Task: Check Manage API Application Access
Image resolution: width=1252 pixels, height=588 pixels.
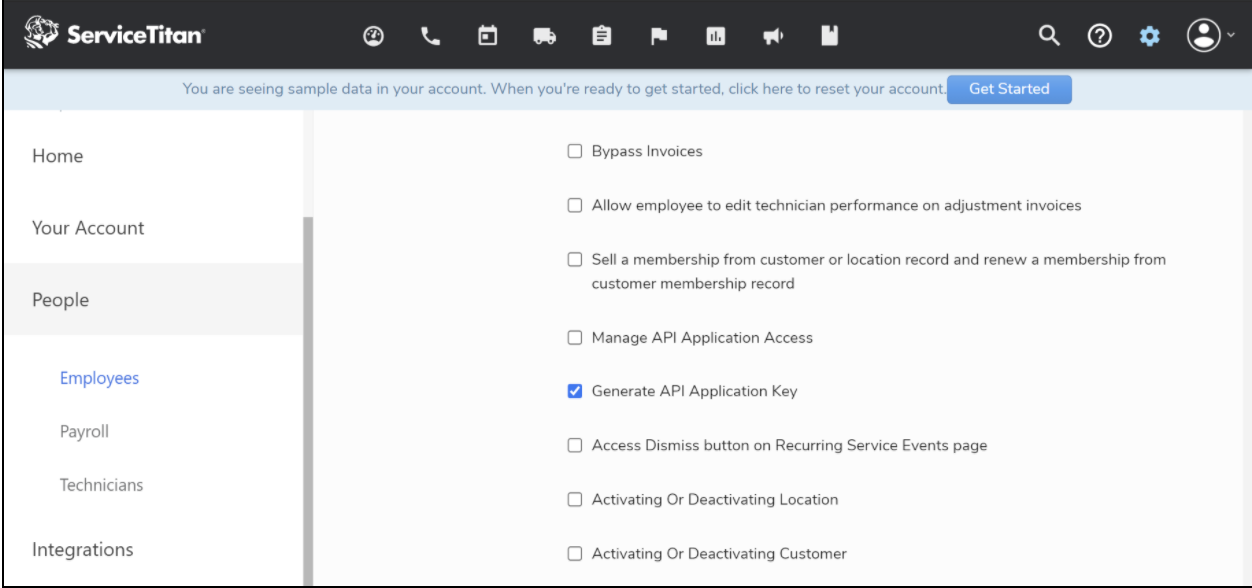Action: [x=575, y=338]
